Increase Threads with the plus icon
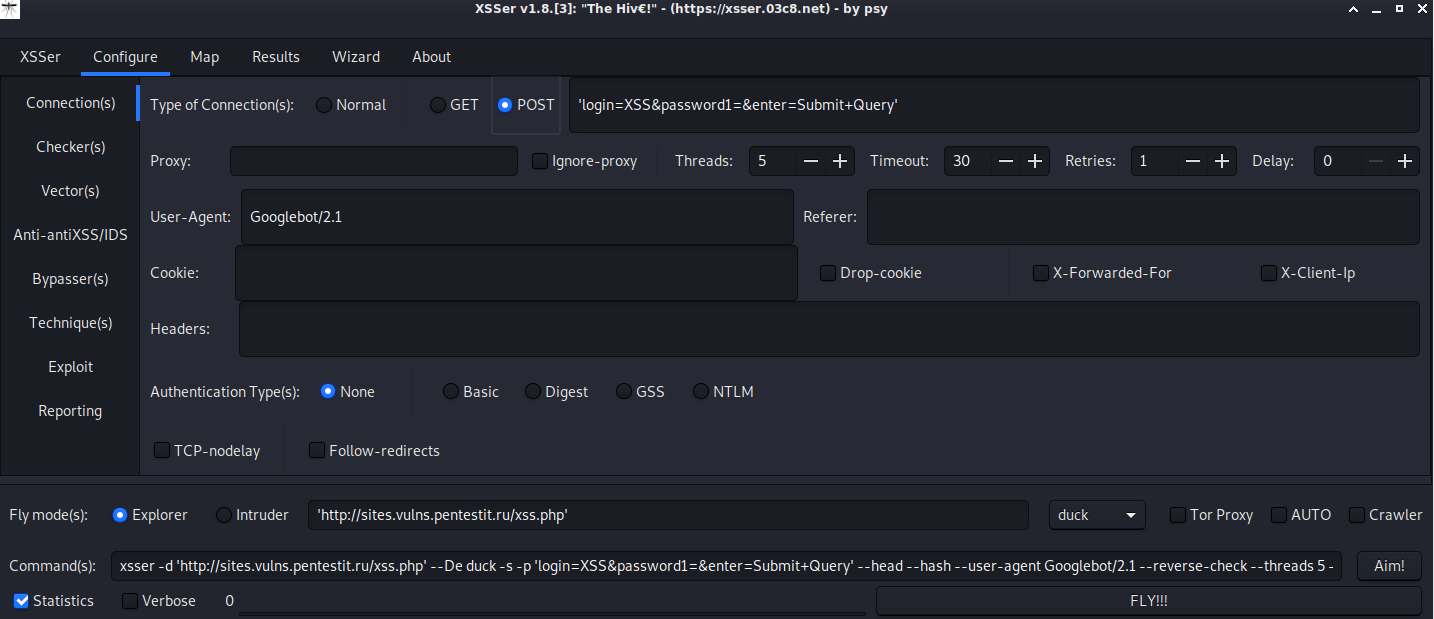The image size is (1434, 619). (840, 161)
